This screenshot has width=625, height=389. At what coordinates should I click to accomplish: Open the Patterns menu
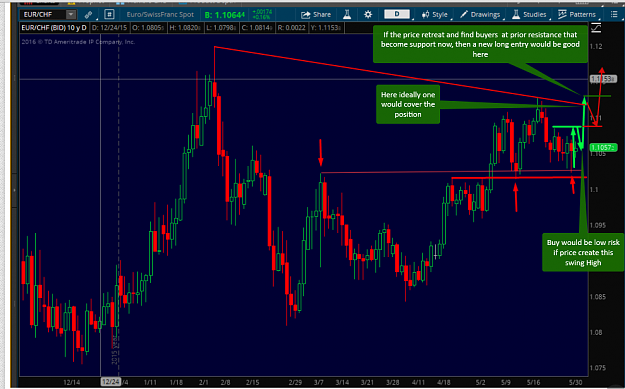coord(577,15)
